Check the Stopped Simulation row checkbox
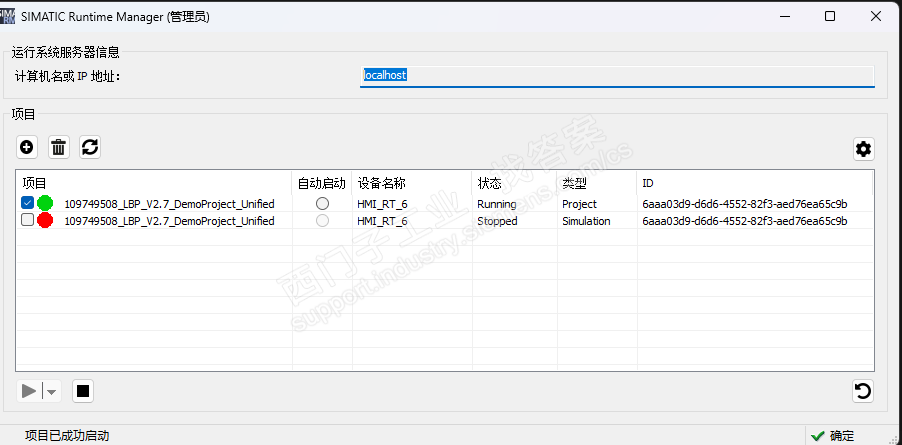902x445 pixels. pyautogui.click(x=27, y=220)
